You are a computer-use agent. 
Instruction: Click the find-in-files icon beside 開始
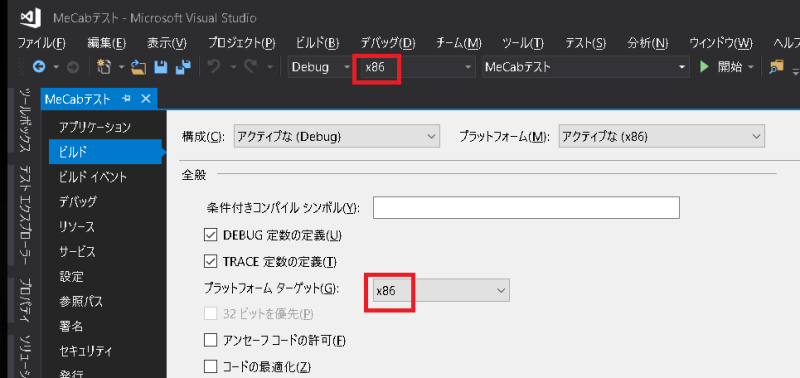click(x=776, y=67)
